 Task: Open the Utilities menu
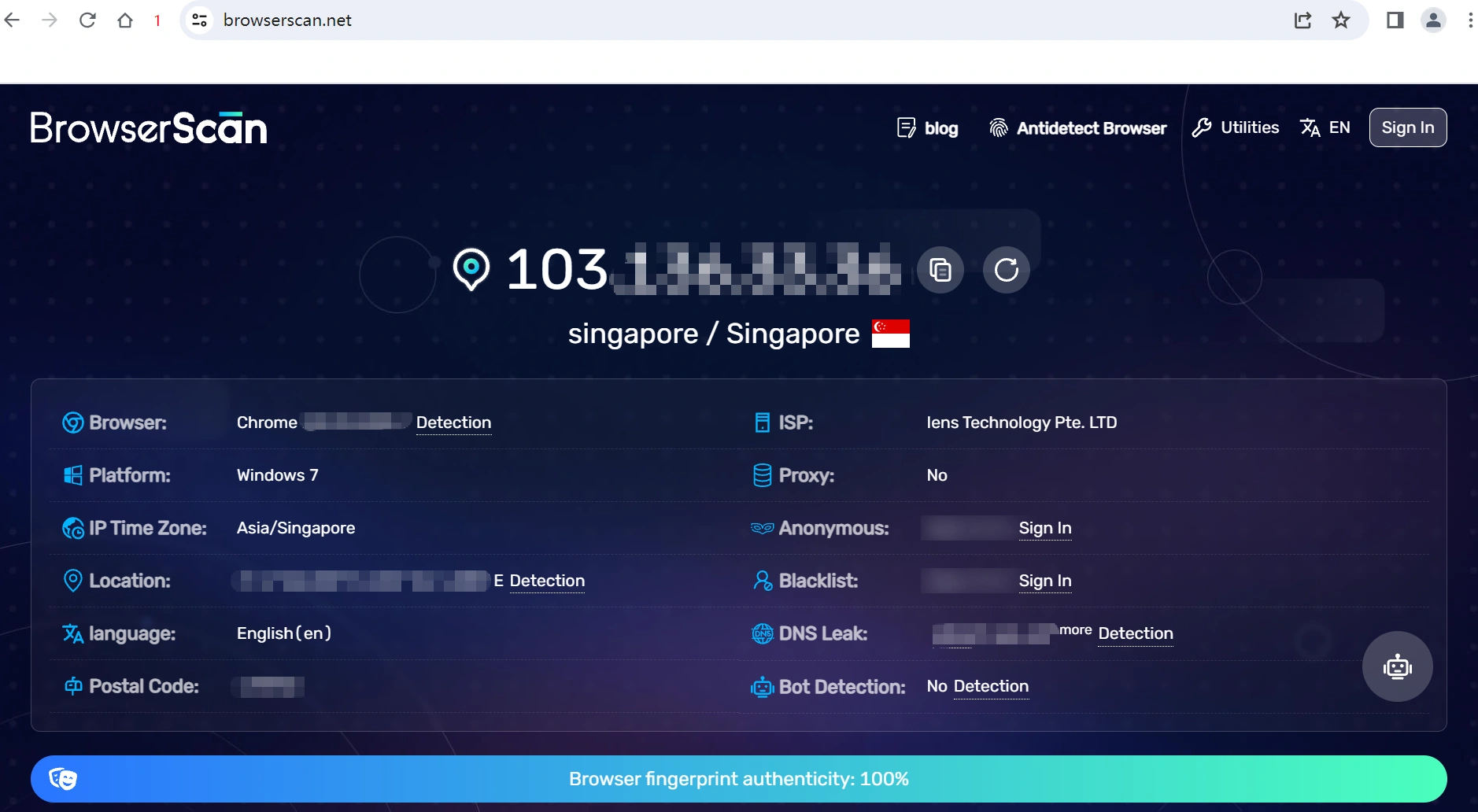(x=1235, y=127)
